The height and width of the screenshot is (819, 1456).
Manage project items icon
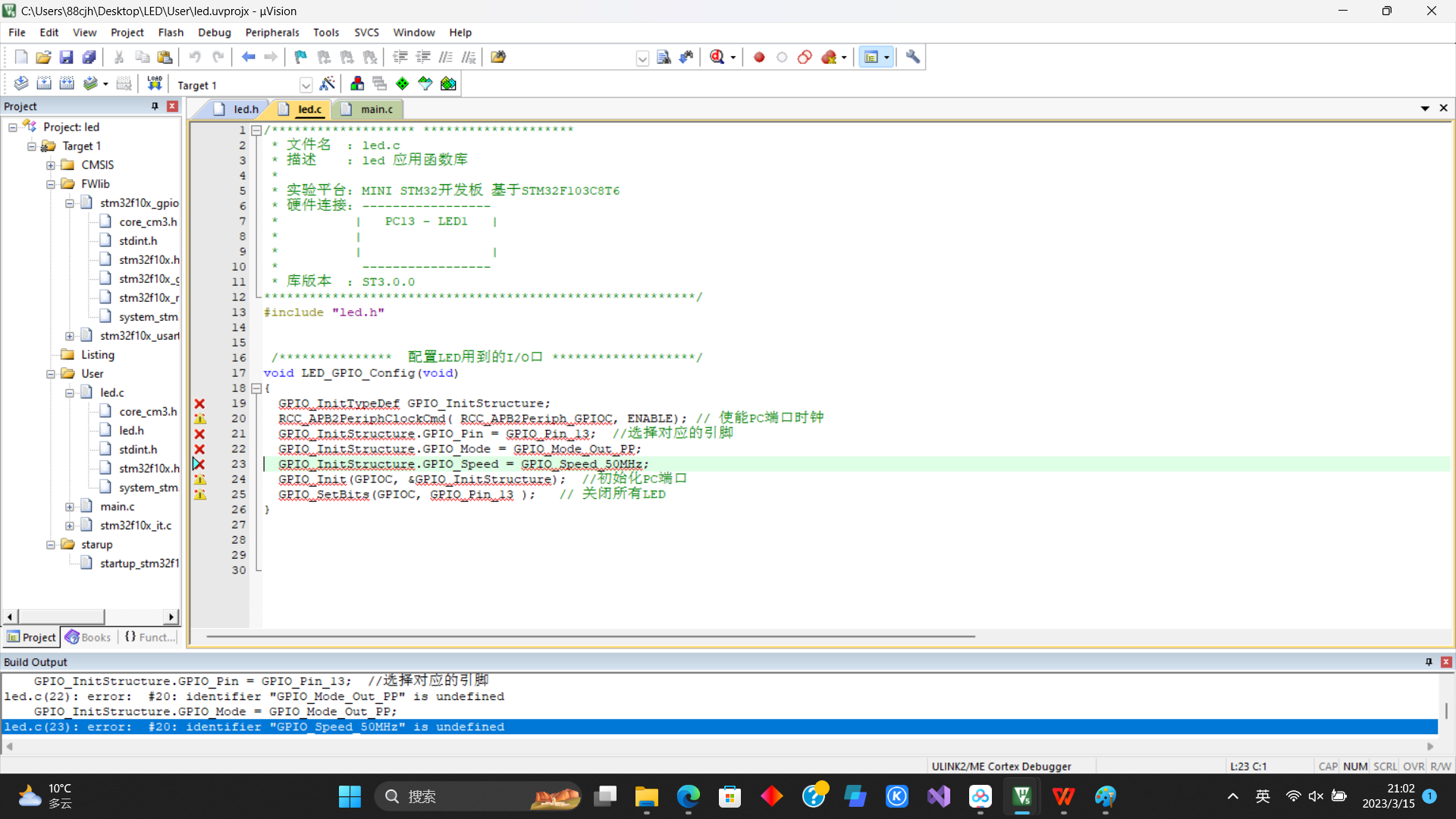click(357, 83)
